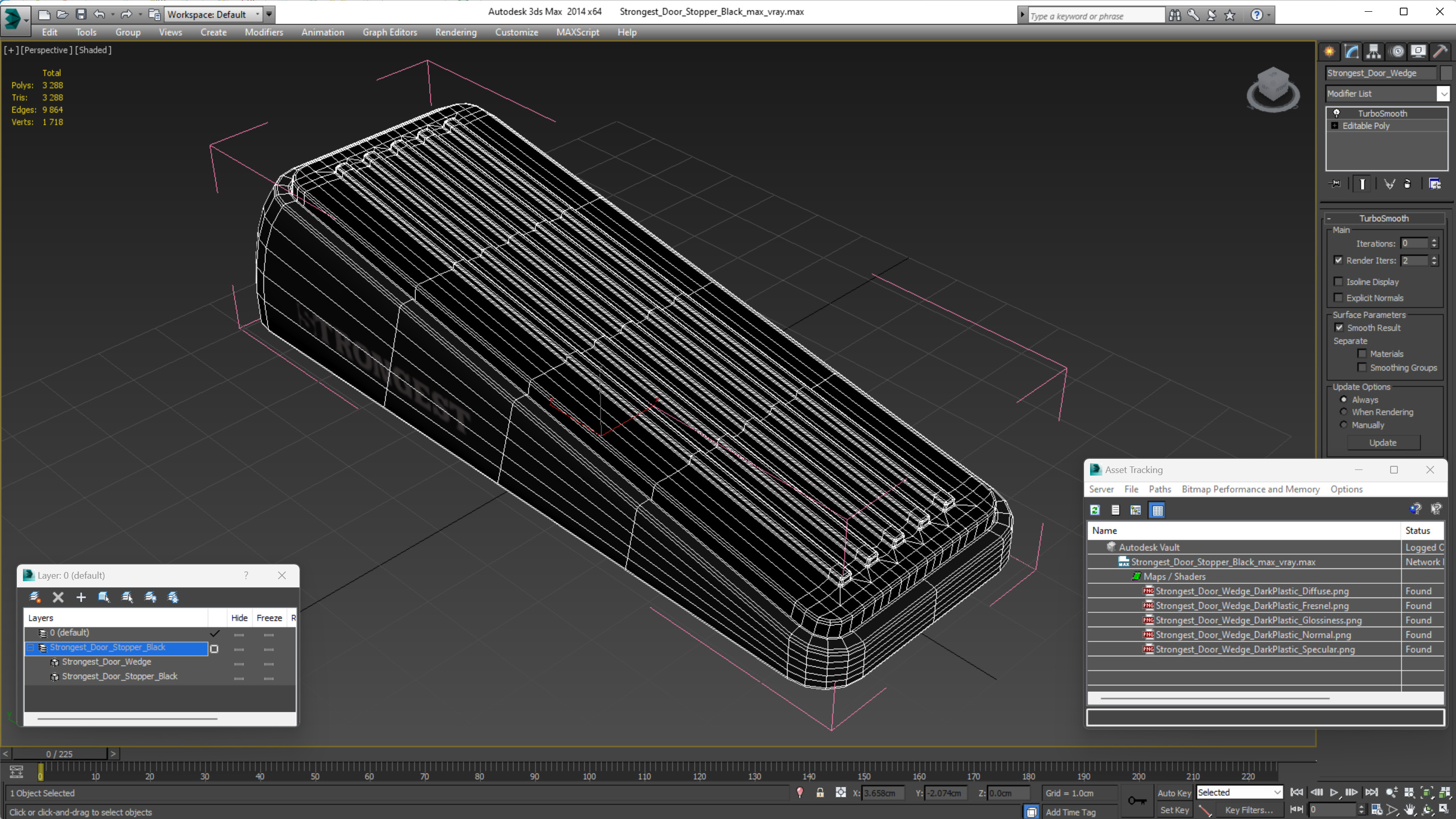The width and height of the screenshot is (1456, 819).
Task: Click the Shaded viewport label
Action: click(93, 49)
